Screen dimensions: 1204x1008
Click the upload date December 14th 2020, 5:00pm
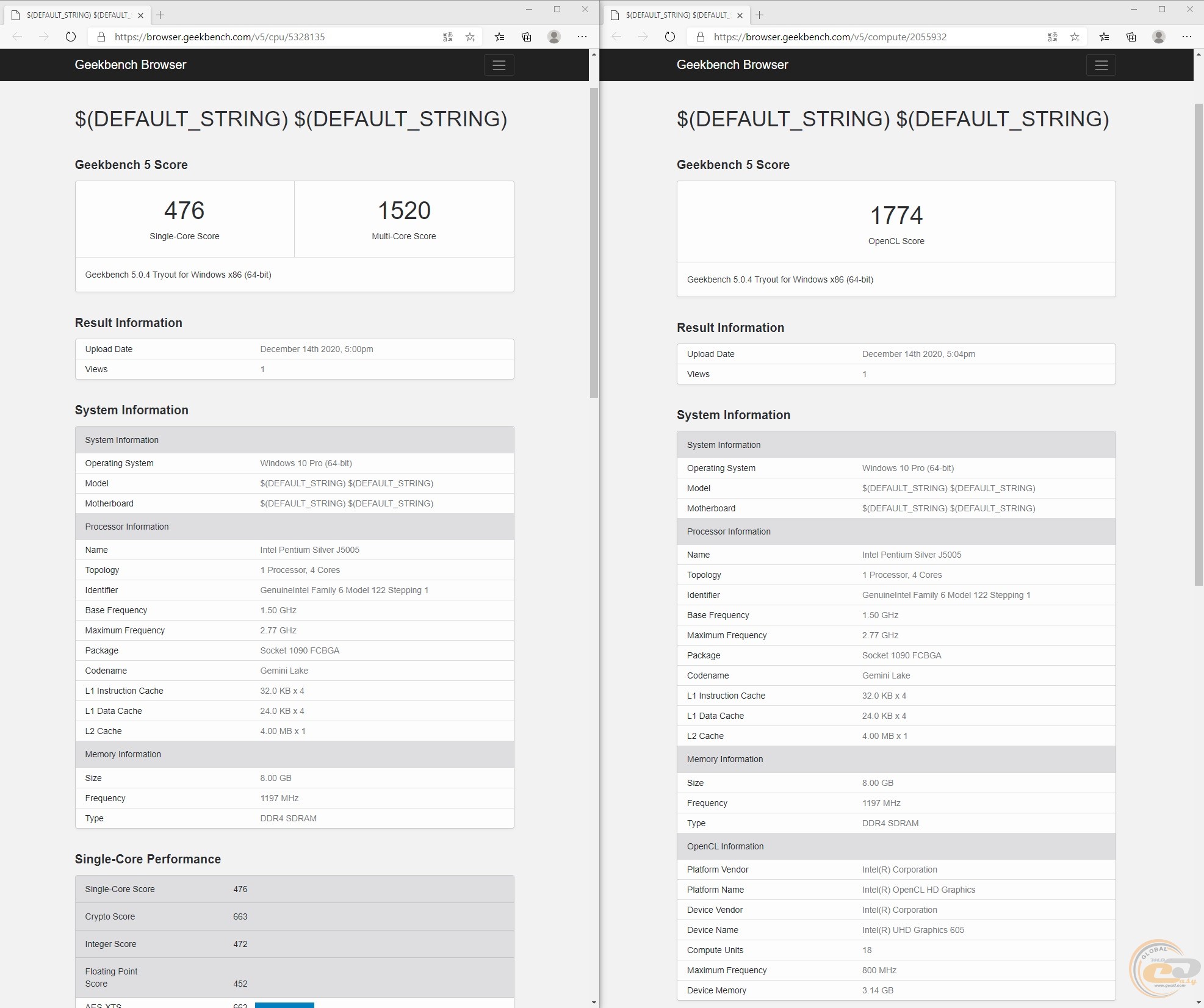pyautogui.click(x=317, y=349)
